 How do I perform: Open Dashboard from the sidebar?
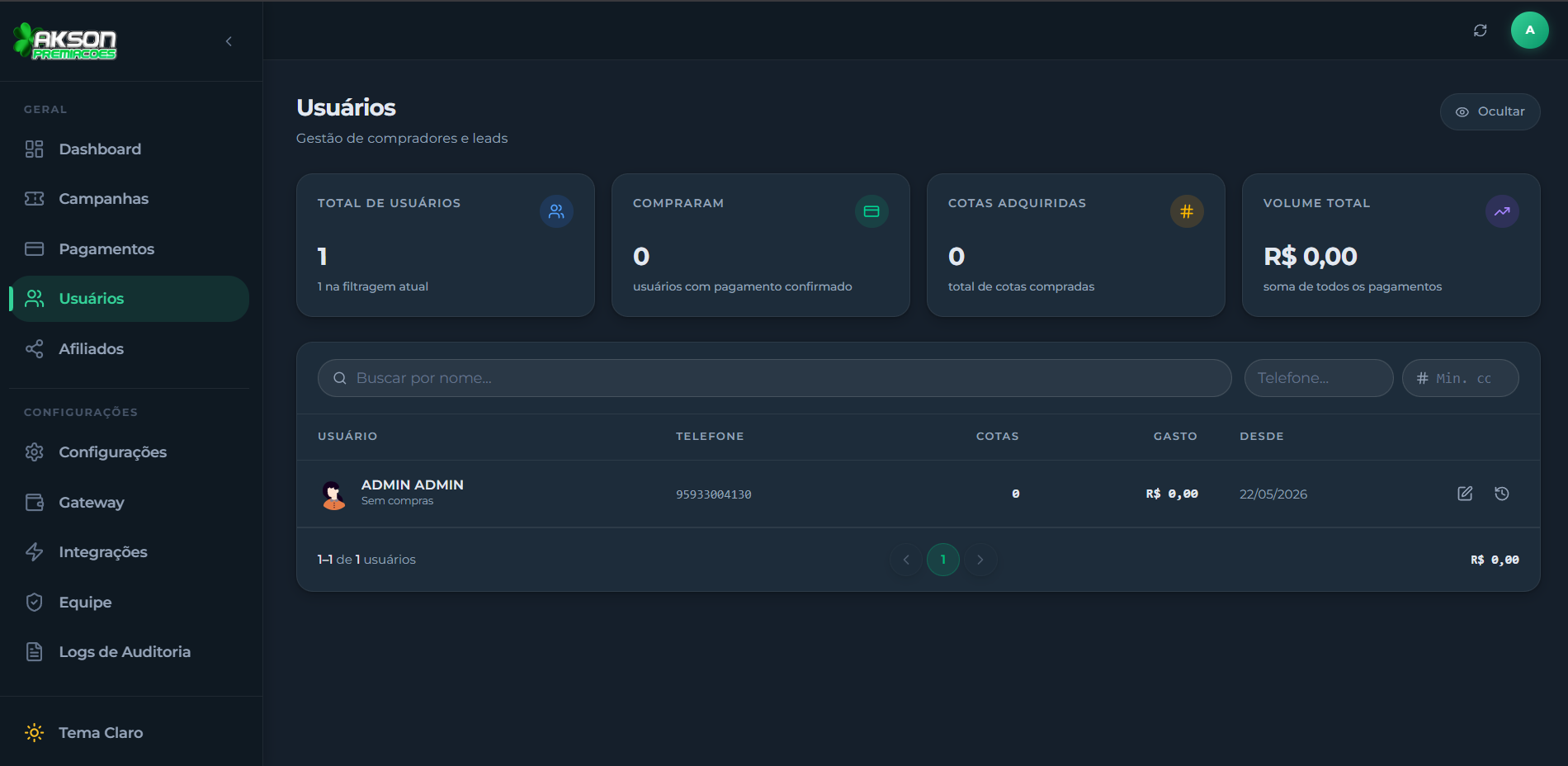pos(129,149)
